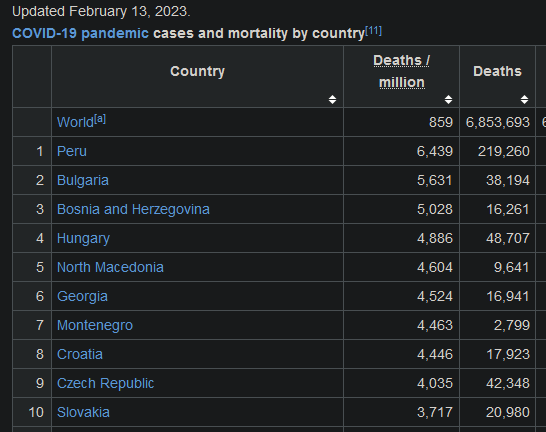Select Peru deaths value 219,260
Viewport: 546px width, 432px height.
coord(504,151)
